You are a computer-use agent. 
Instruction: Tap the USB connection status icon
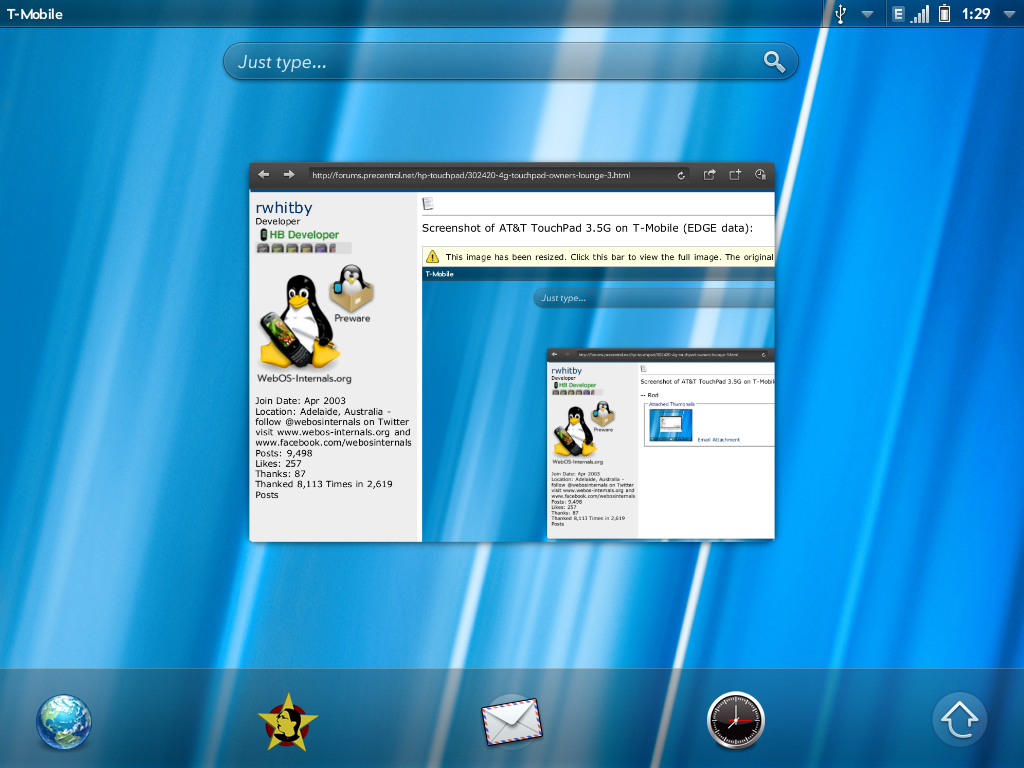(840, 14)
